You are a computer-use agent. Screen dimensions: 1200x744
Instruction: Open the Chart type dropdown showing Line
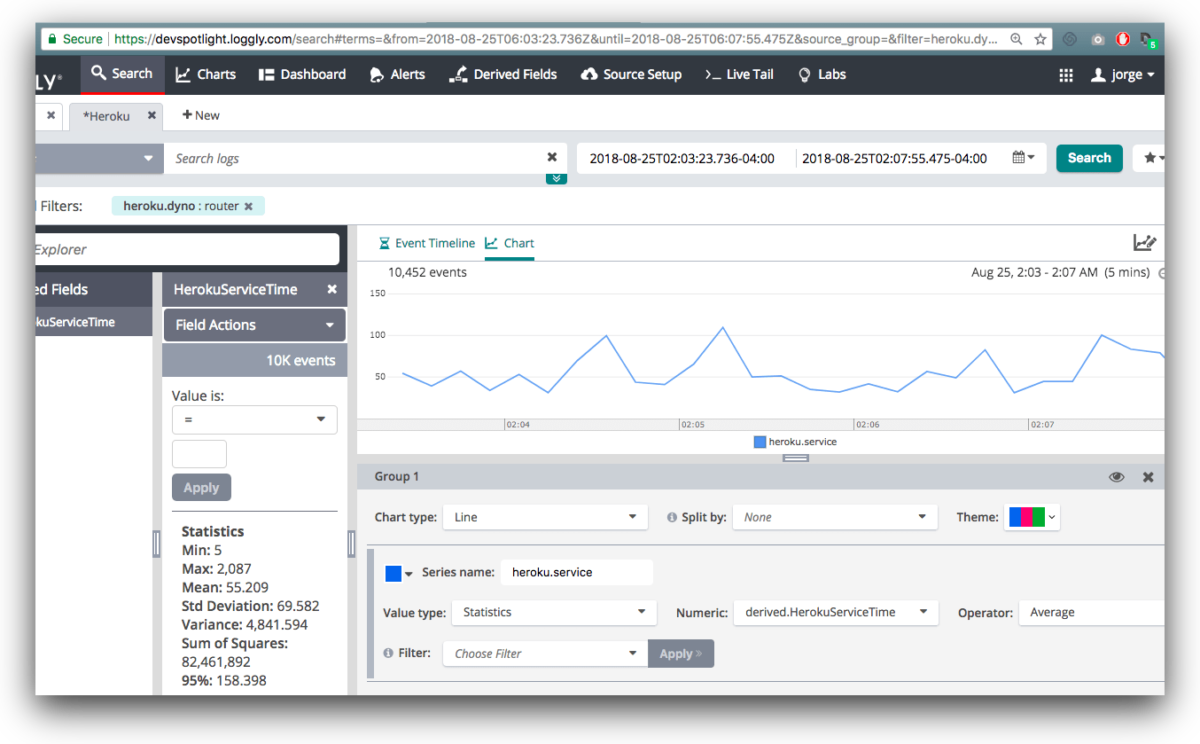click(x=545, y=517)
